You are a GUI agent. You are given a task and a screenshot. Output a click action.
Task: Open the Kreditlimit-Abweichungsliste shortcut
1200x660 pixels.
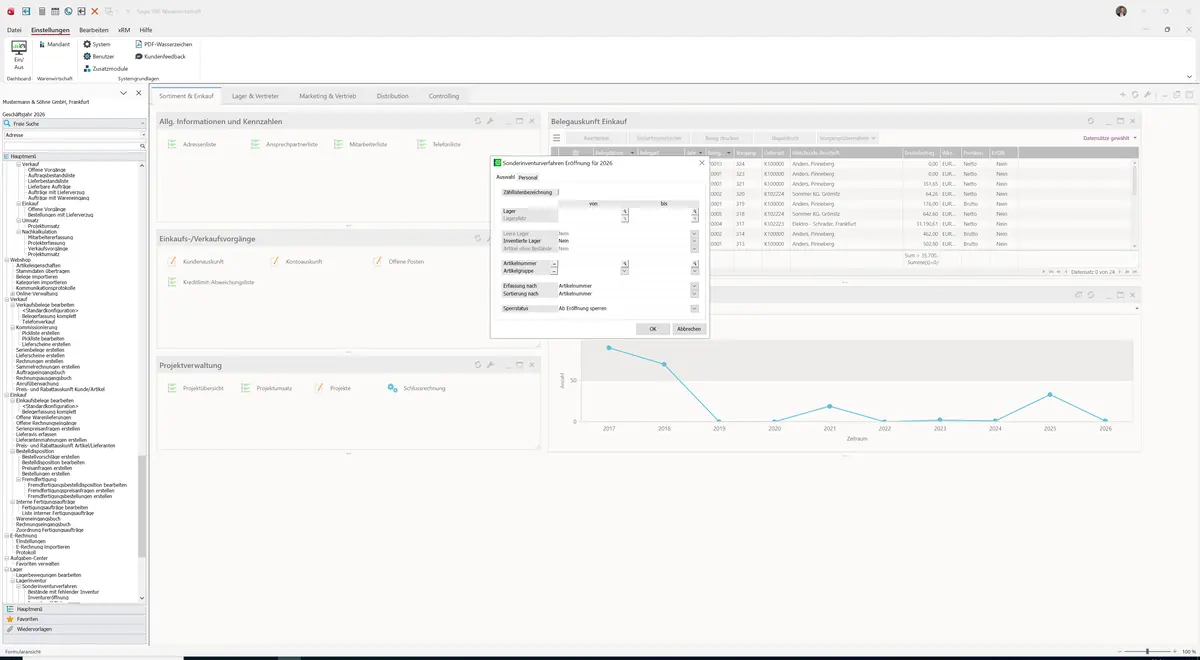click(x=210, y=282)
